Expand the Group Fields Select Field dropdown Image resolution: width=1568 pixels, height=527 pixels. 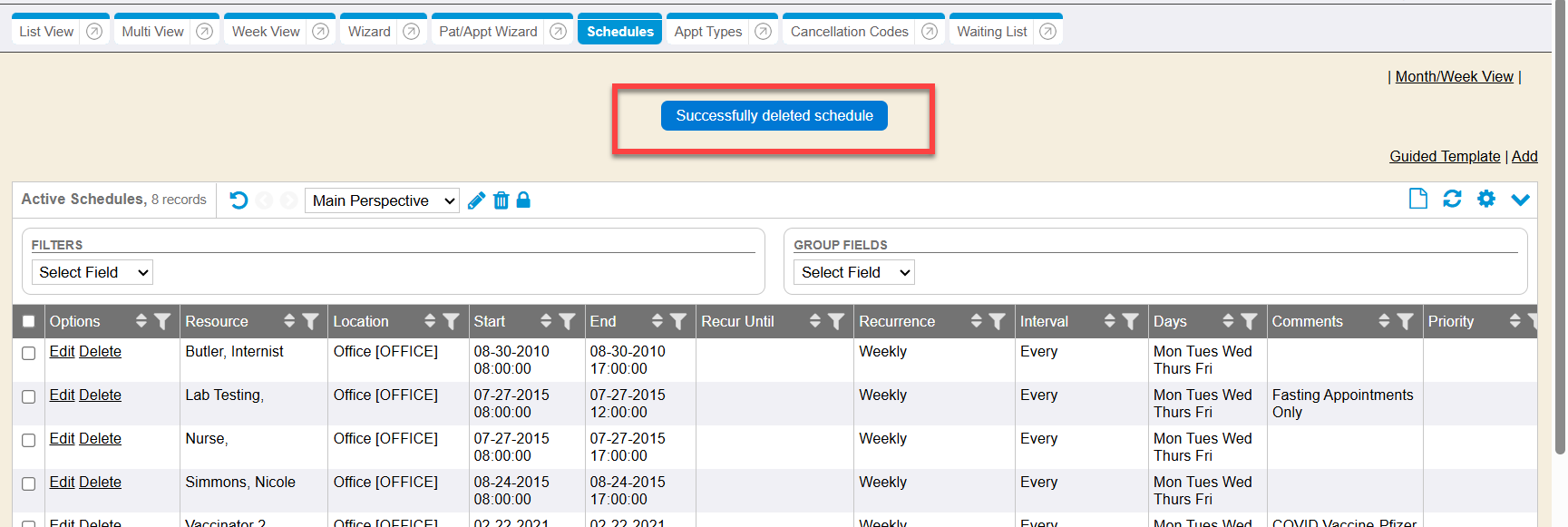point(853,272)
